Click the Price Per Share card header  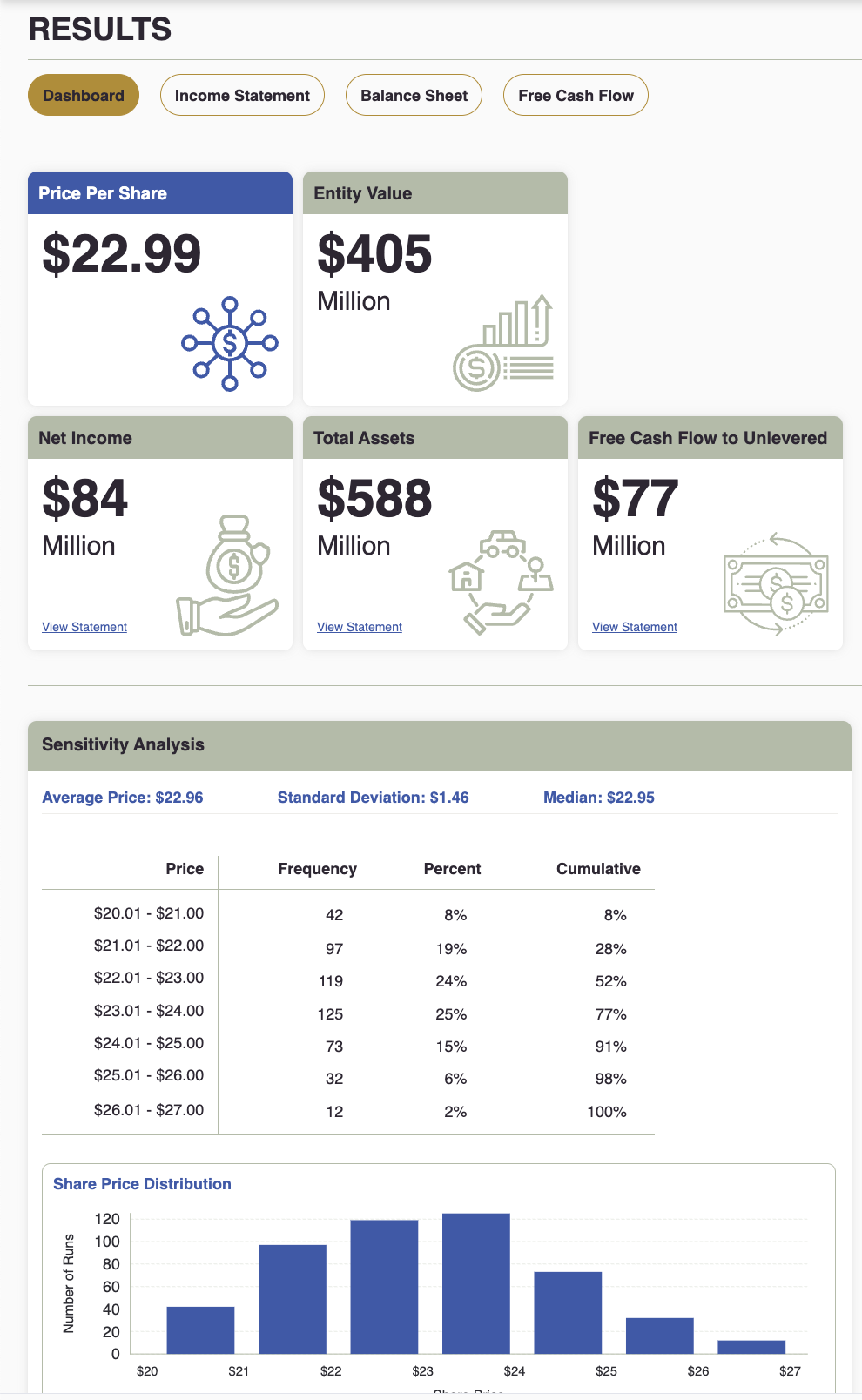point(160,193)
